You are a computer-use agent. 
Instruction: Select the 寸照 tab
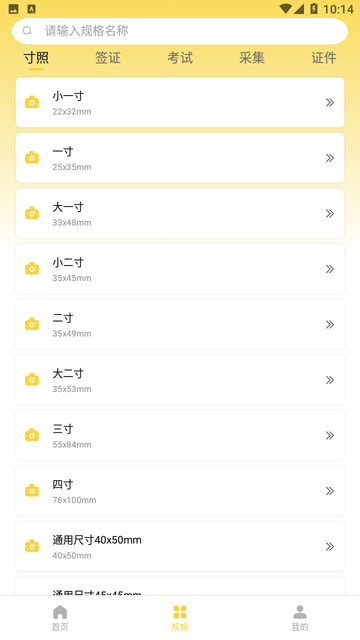pyautogui.click(x=36, y=58)
